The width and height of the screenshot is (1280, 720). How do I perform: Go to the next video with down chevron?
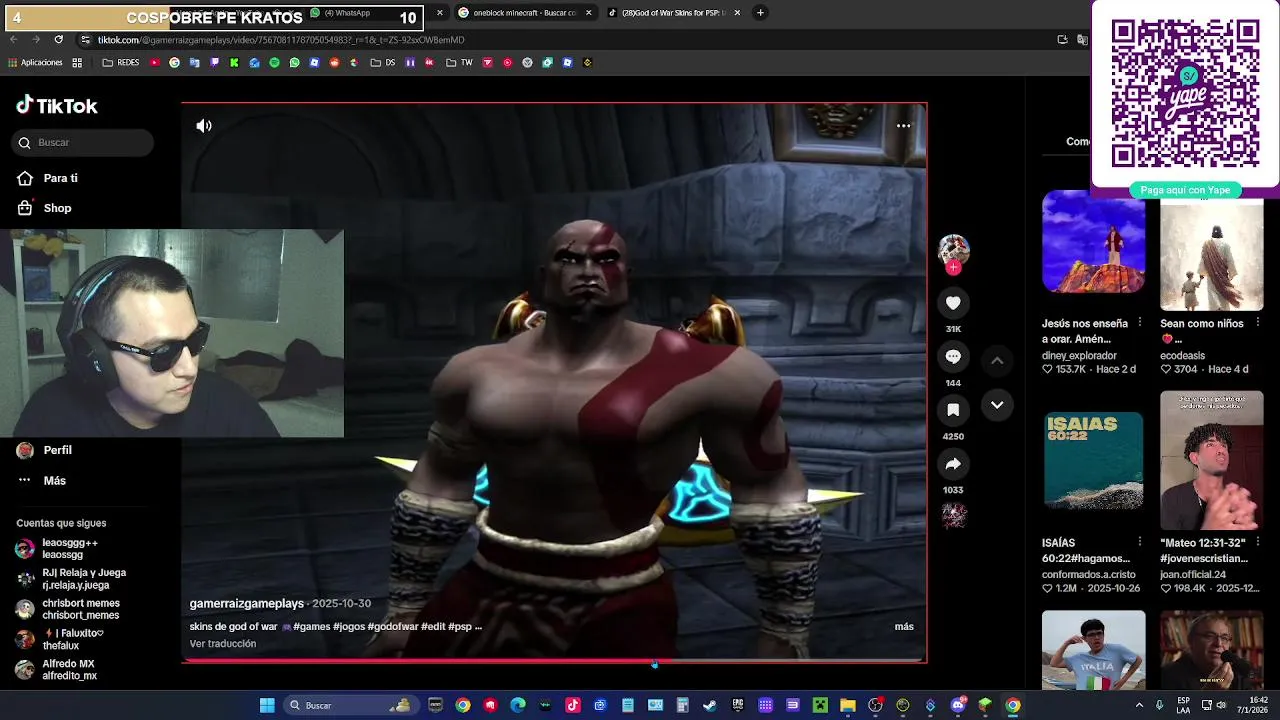[x=997, y=405]
